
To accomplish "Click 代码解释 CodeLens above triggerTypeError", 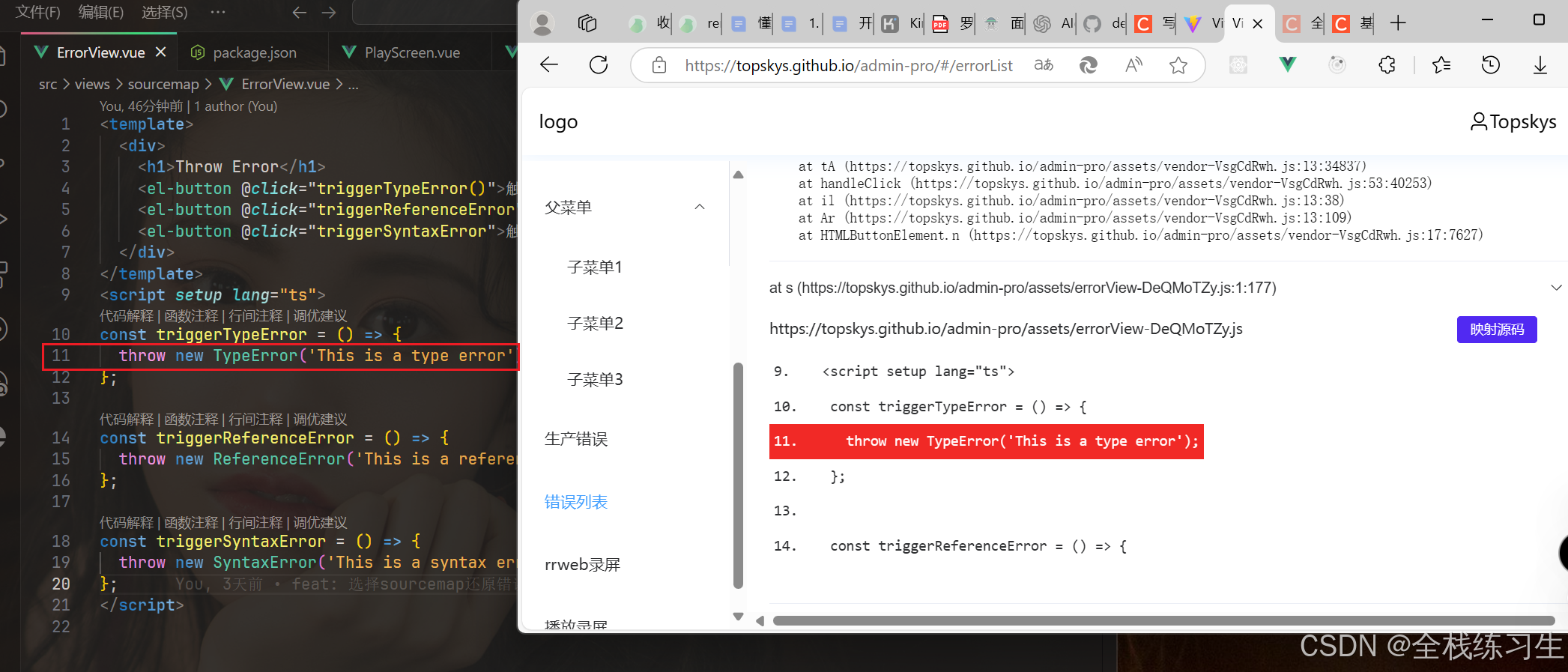I will (126, 316).
